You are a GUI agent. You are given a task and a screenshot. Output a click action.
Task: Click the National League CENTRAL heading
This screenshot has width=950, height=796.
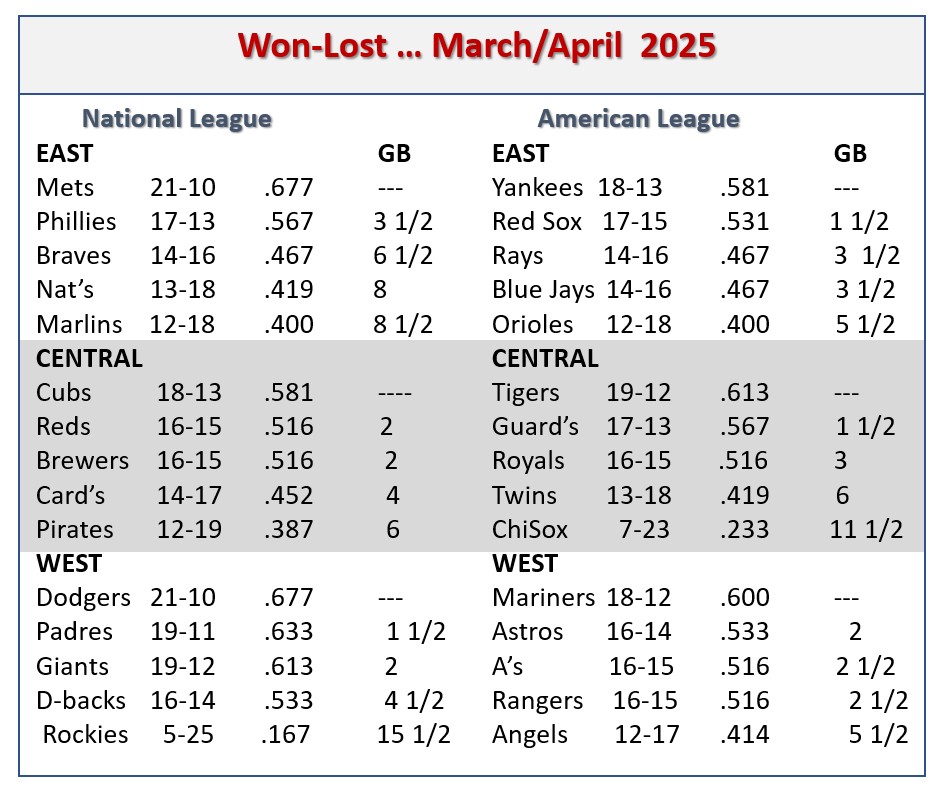coord(90,359)
